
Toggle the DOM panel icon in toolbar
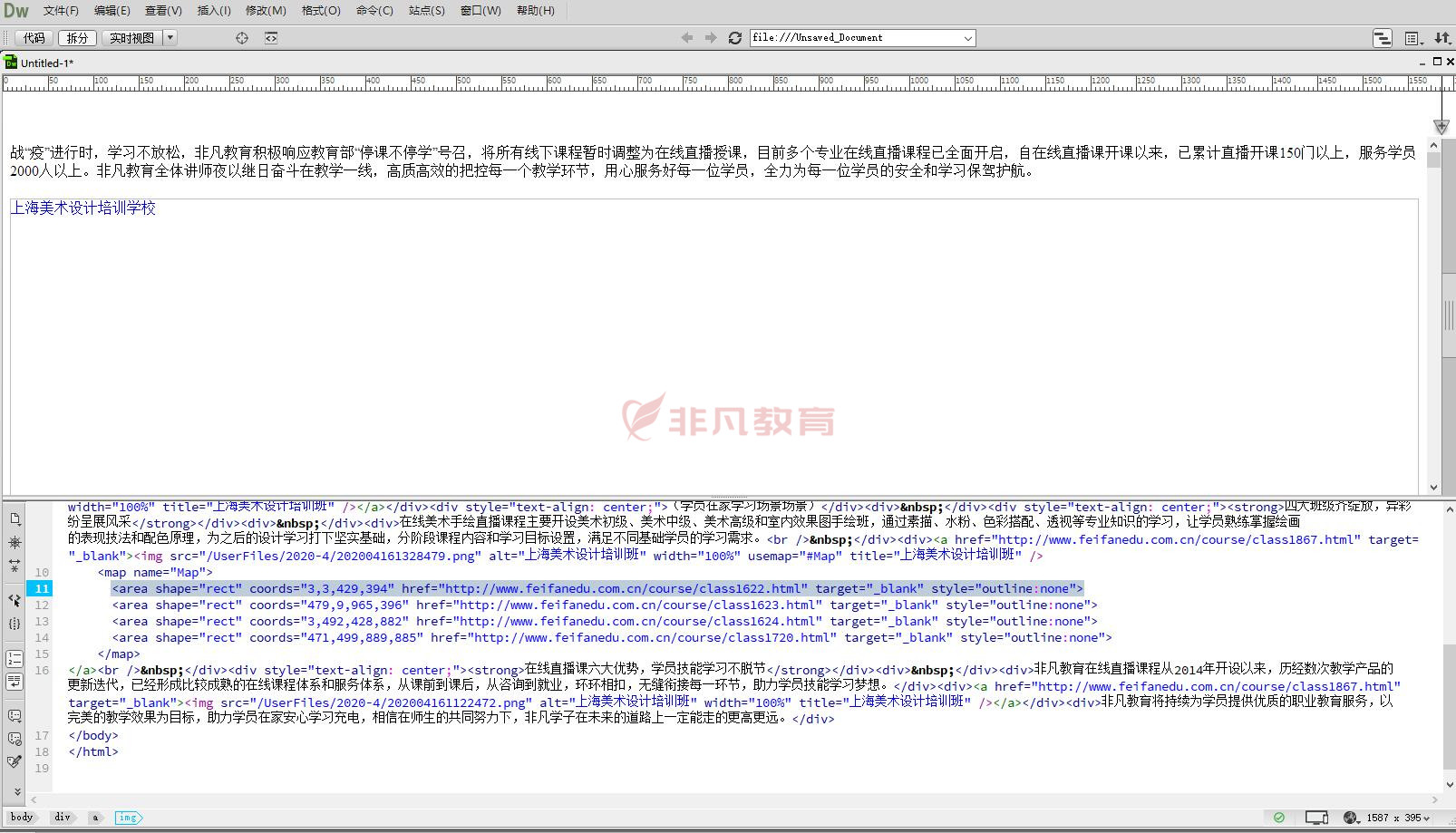[x=1383, y=38]
